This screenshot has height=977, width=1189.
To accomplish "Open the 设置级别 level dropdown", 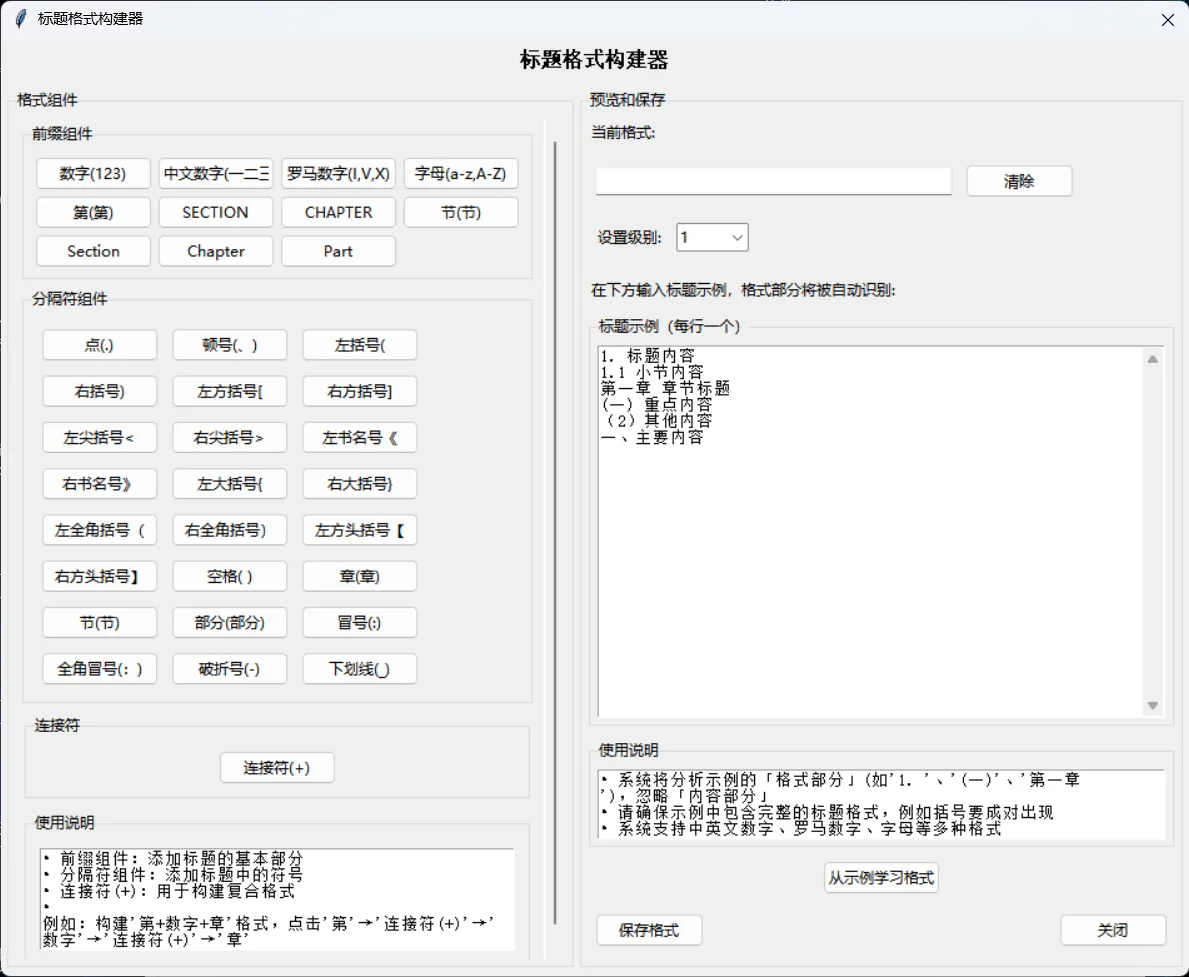I will click(711, 237).
